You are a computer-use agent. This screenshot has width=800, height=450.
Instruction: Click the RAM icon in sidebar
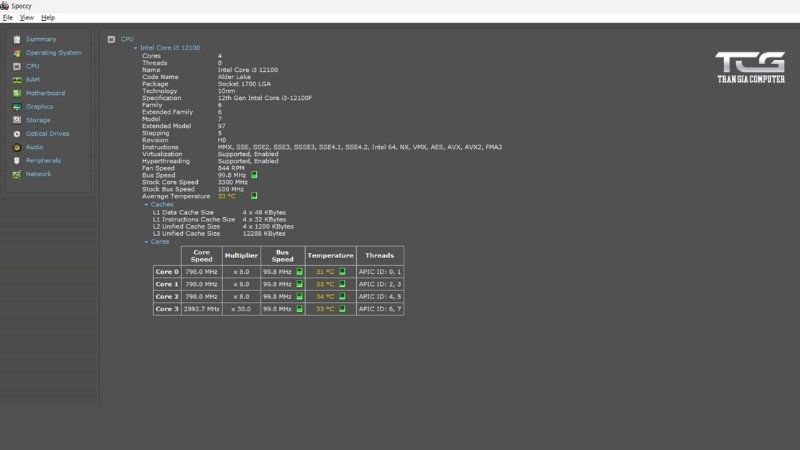click(x=17, y=79)
